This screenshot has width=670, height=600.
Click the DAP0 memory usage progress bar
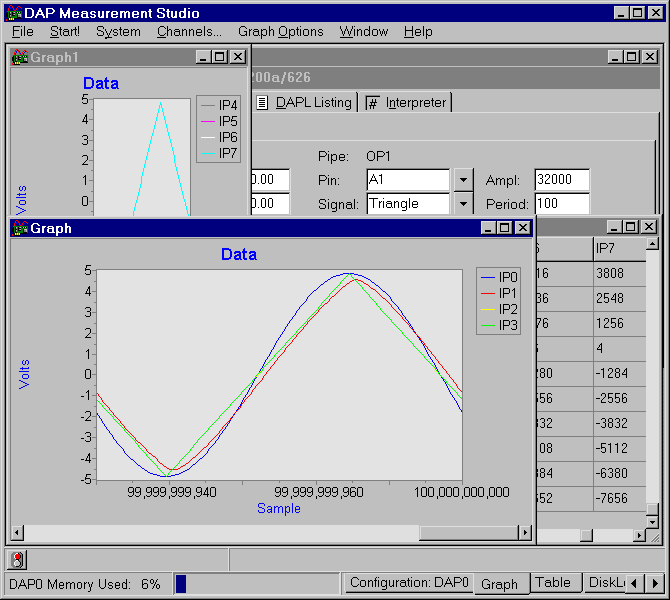point(256,583)
